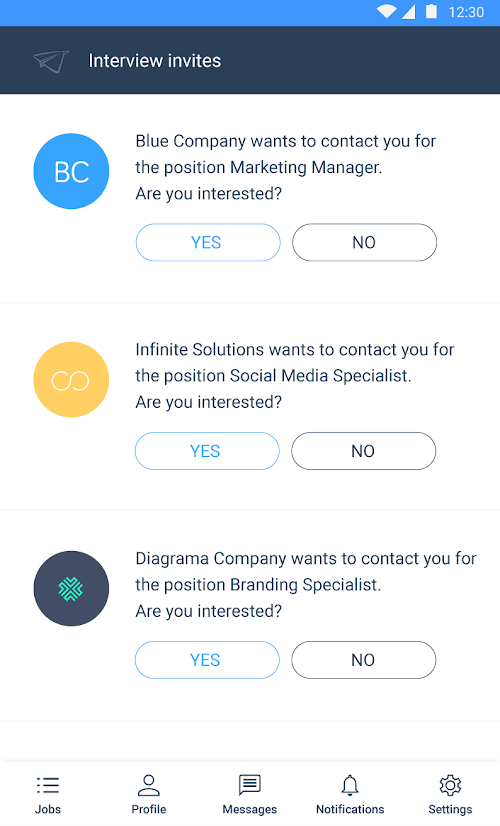
Task: Open the Messages chat icon
Action: click(x=250, y=785)
